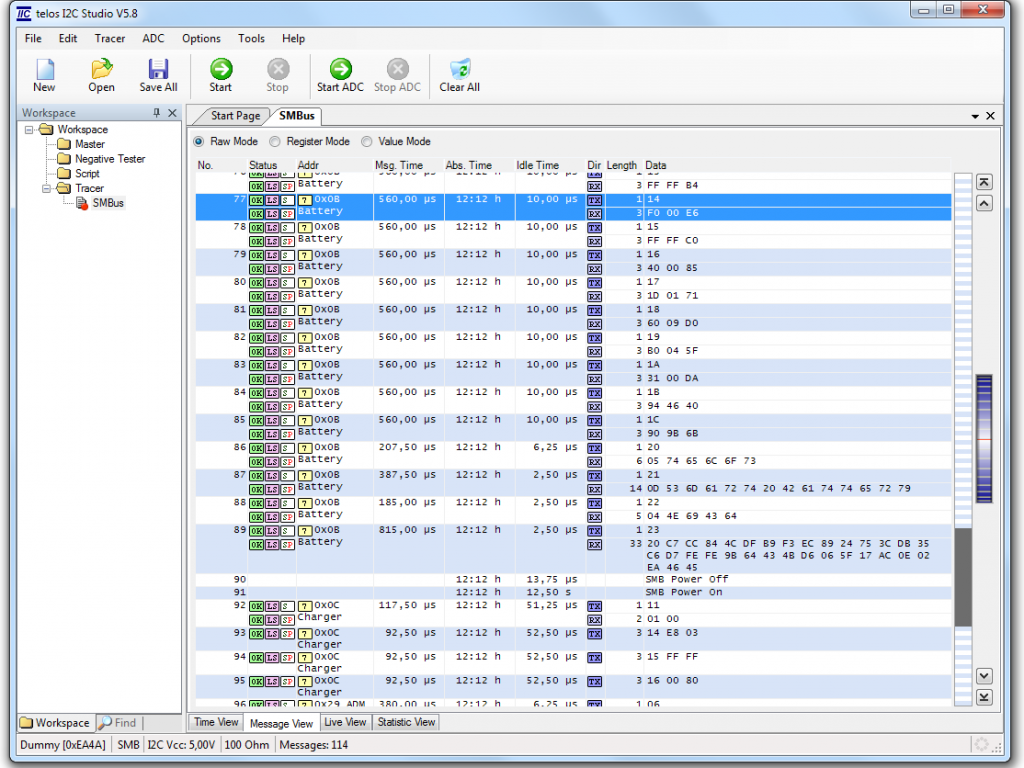Collapse the Tracer folder in tree
This screenshot has height=768, width=1024.
pyautogui.click(x=47, y=188)
